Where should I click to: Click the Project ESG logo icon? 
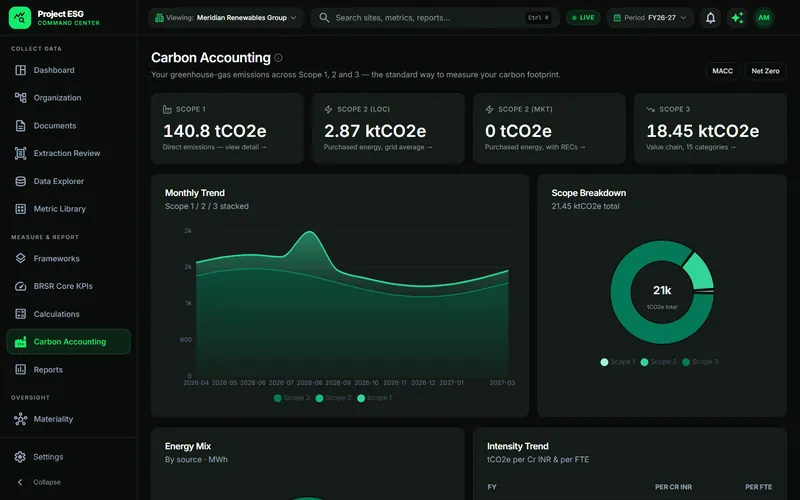click(x=20, y=18)
